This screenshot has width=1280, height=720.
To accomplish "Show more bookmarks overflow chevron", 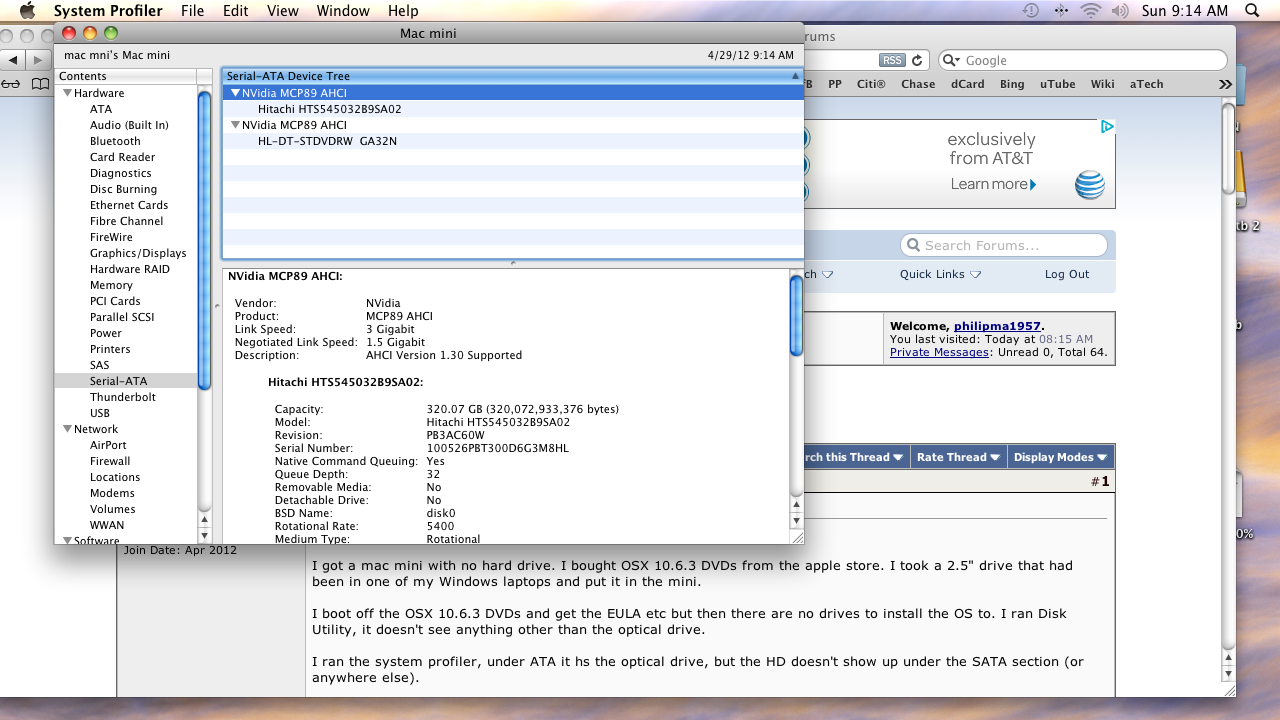I will point(1225,84).
